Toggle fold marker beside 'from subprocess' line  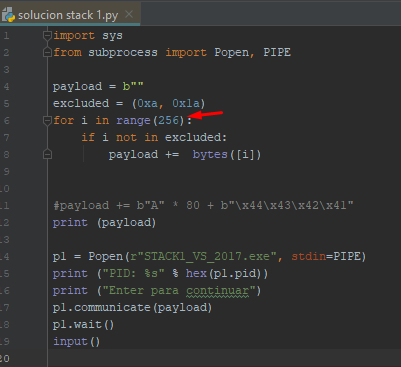[x=47, y=52]
